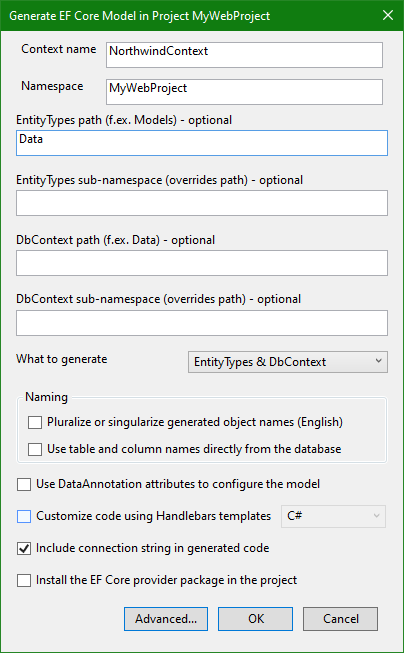Open the What to generate dropdown

tap(287, 362)
